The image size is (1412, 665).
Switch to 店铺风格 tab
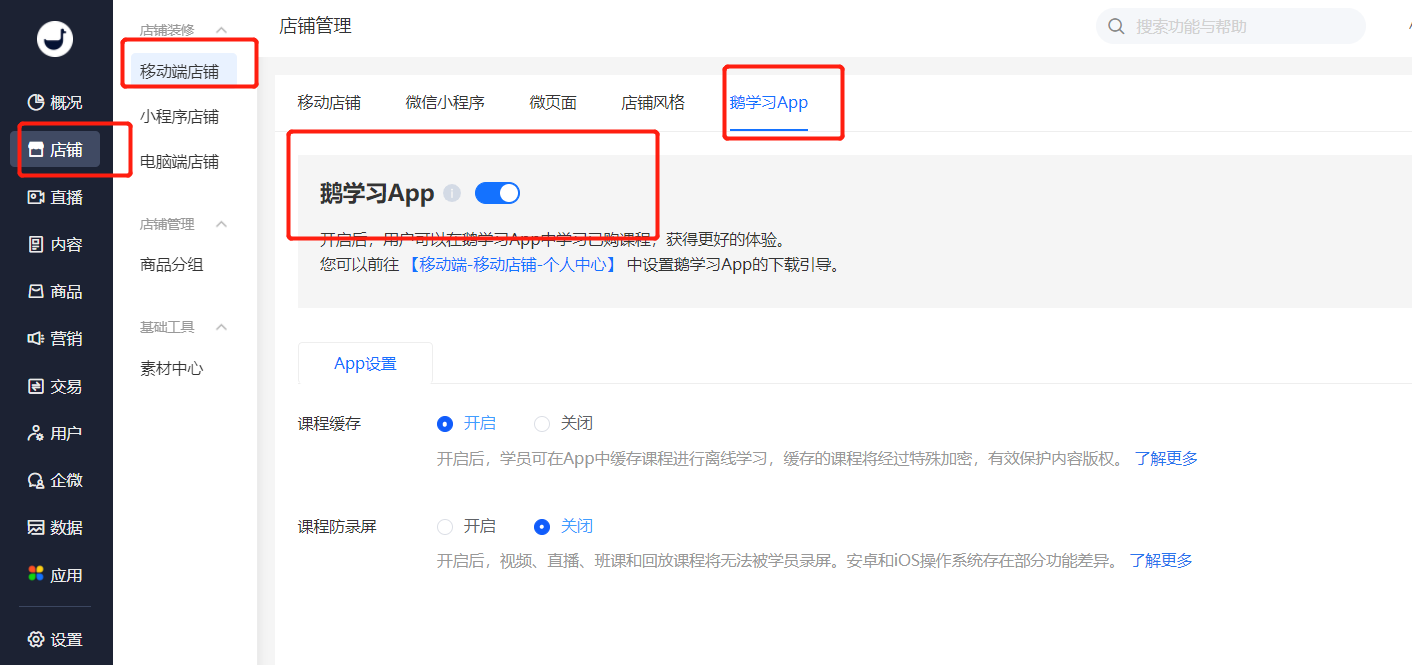(653, 102)
